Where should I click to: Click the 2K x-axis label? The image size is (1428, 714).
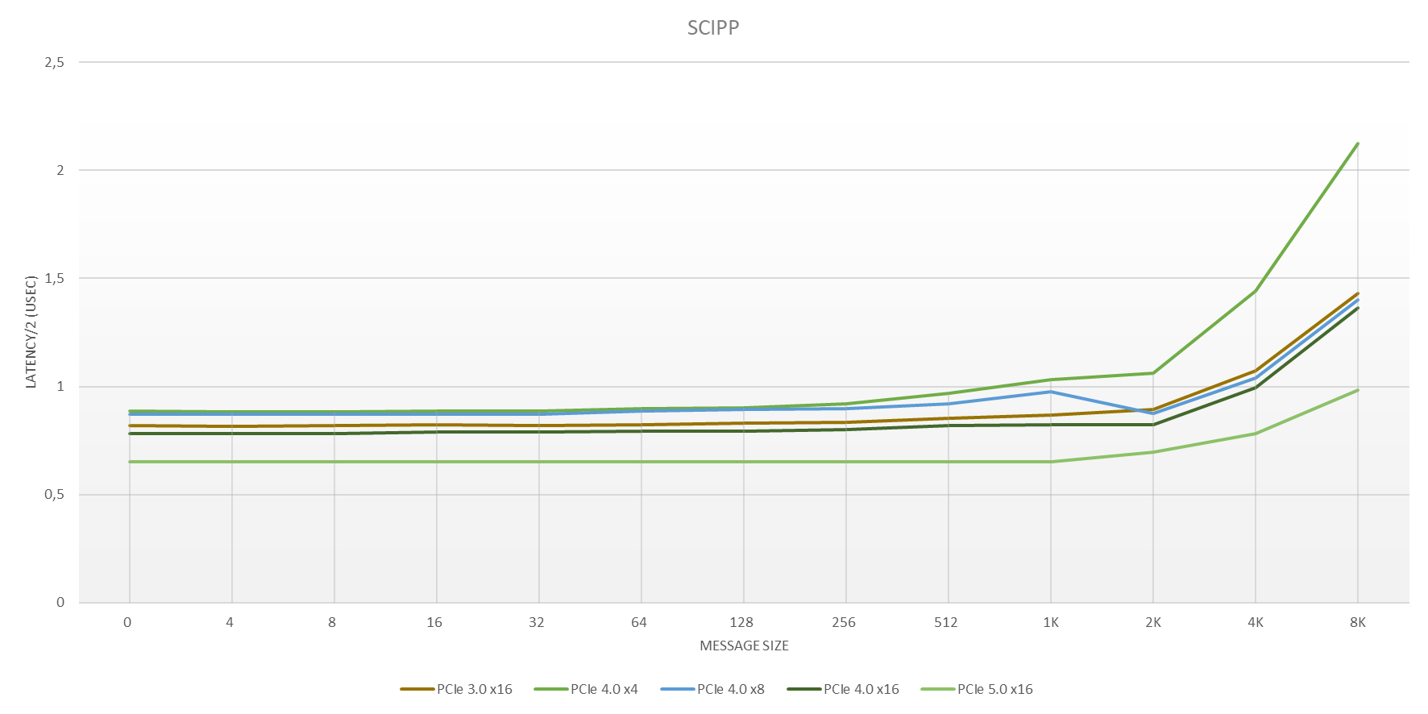pos(1153,622)
